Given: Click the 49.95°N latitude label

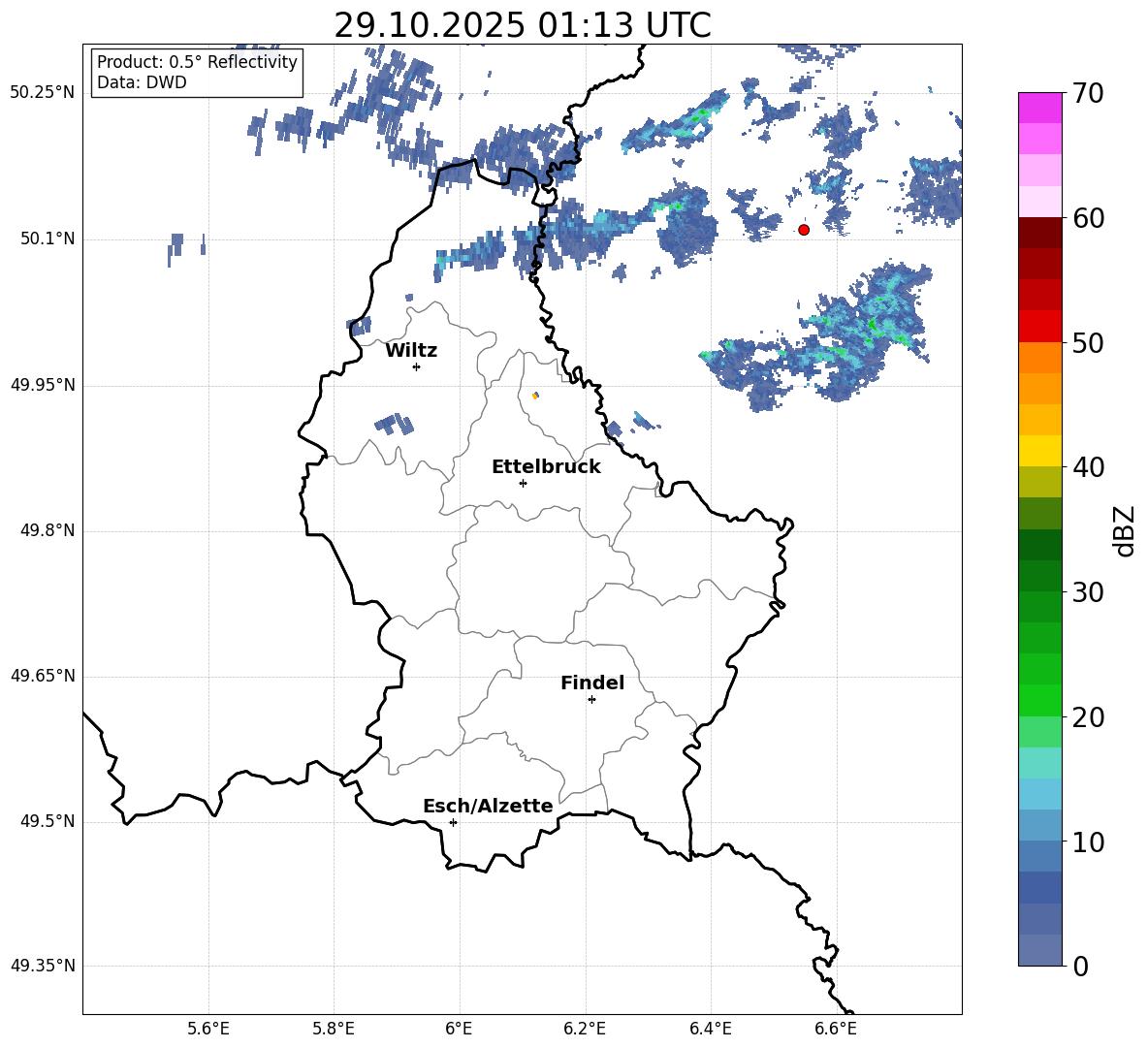Looking at the screenshot, I should tap(43, 384).
